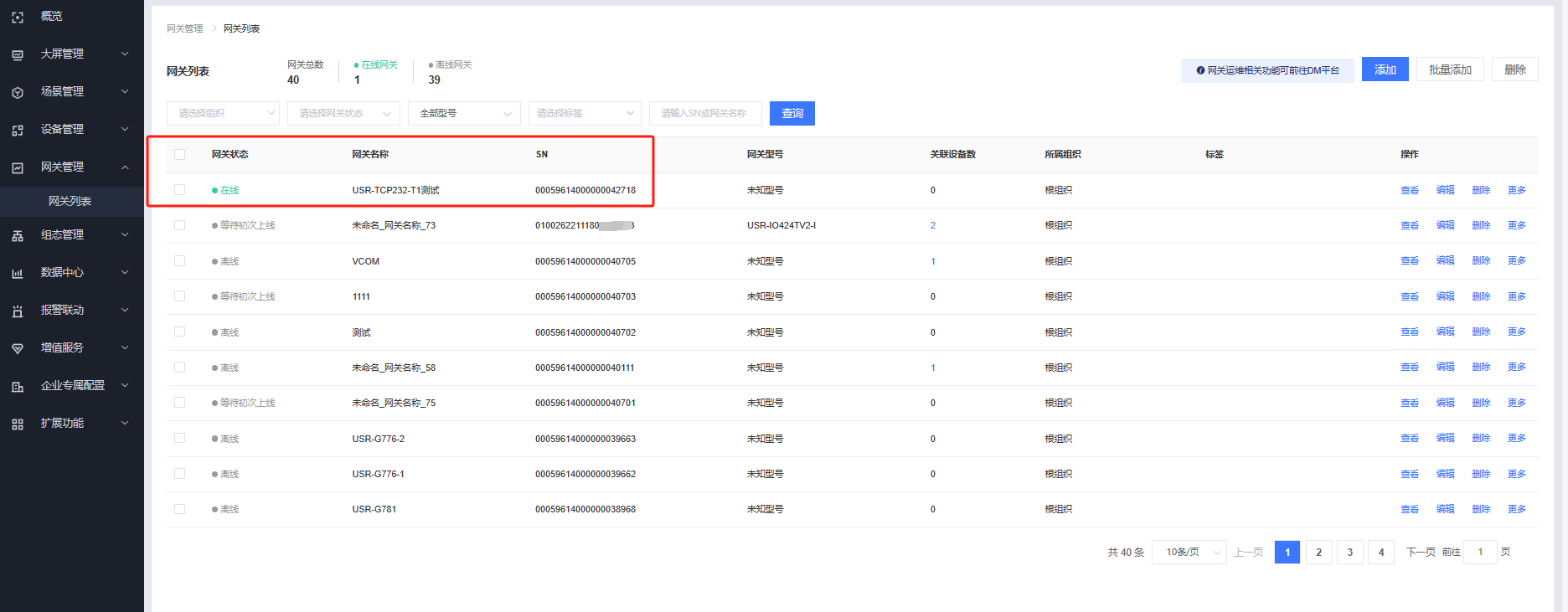Go to page 2 in pagination
This screenshot has height=612, width=1568.
click(1318, 552)
